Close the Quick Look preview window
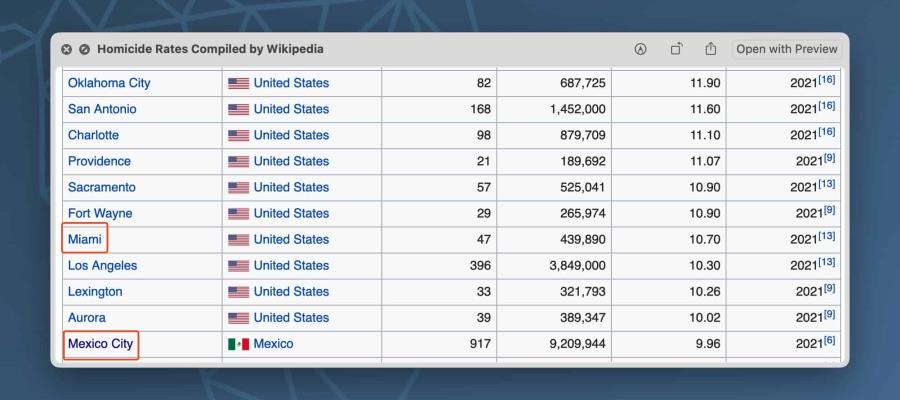The height and width of the screenshot is (400, 900). tap(66, 49)
